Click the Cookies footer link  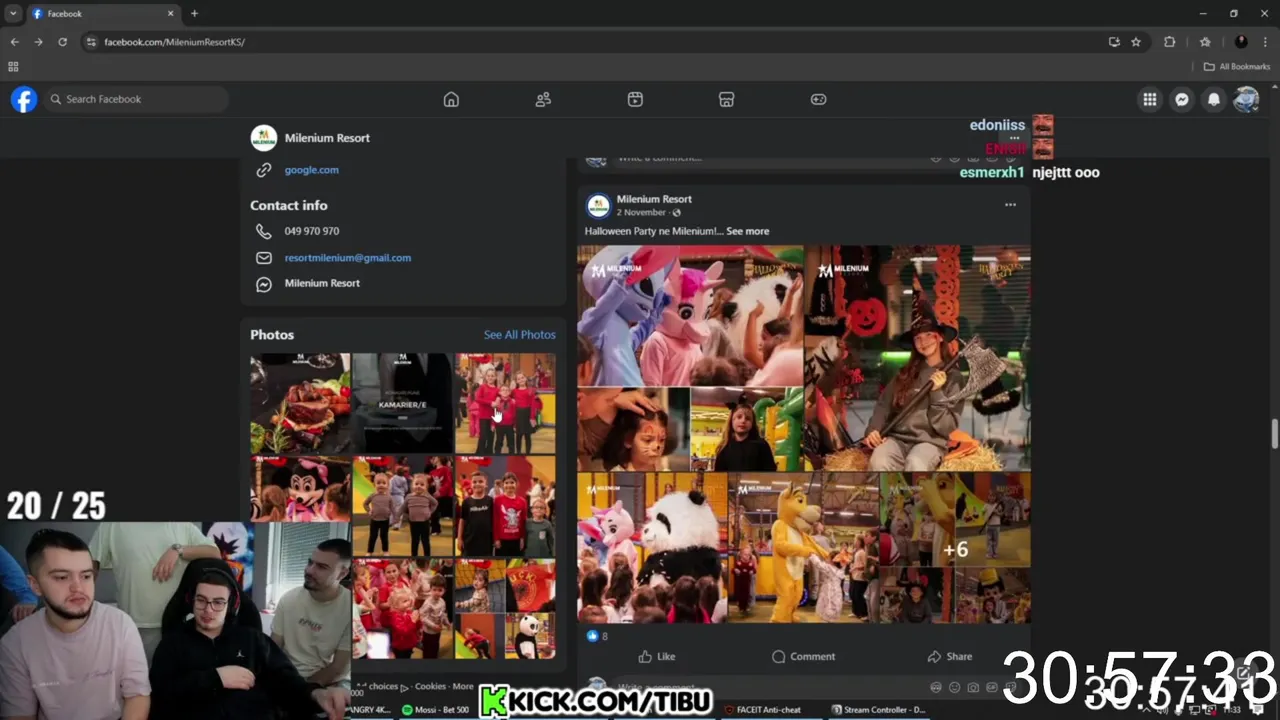(430, 686)
